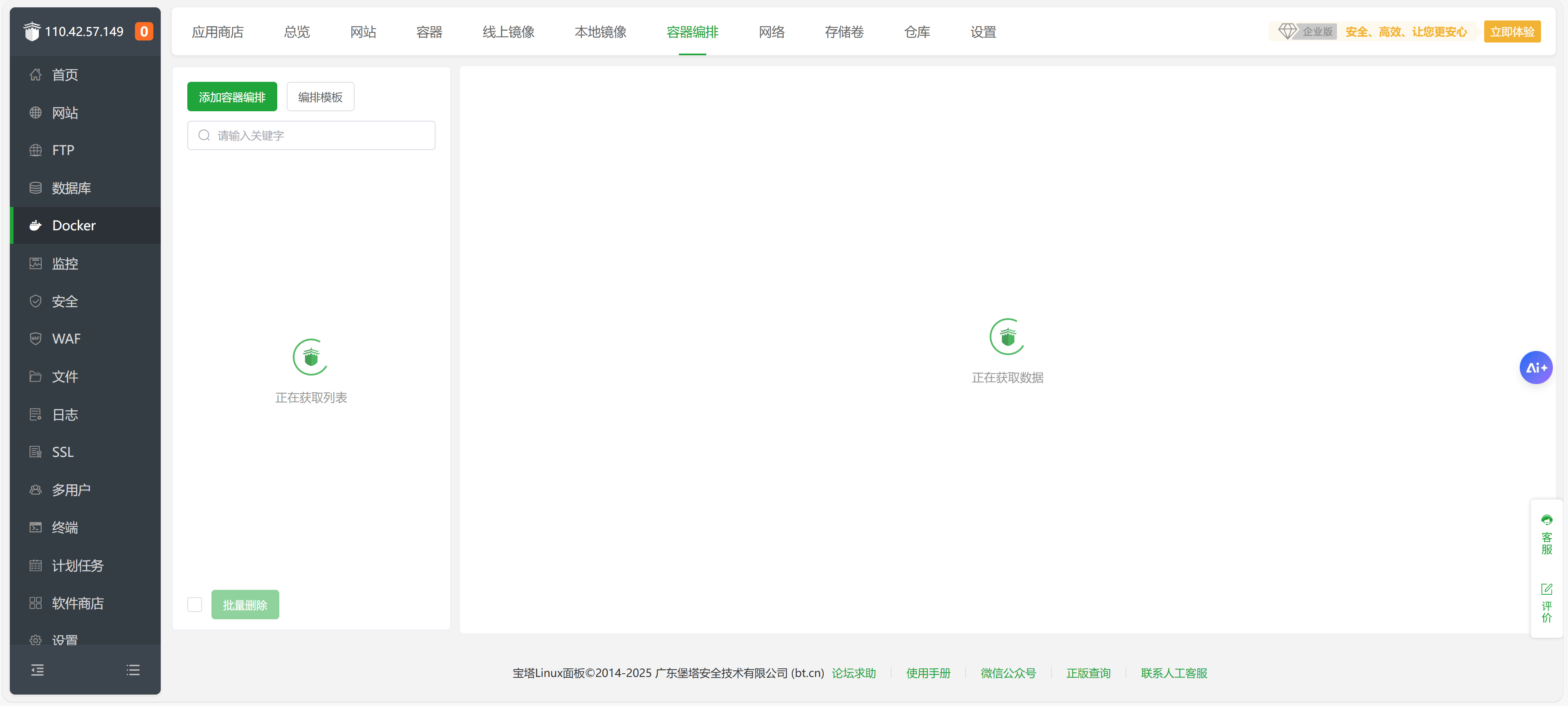Click the list menu icon at sidebar bottom
This screenshot has height=706, width=1568.
click(x=133, y=670)
